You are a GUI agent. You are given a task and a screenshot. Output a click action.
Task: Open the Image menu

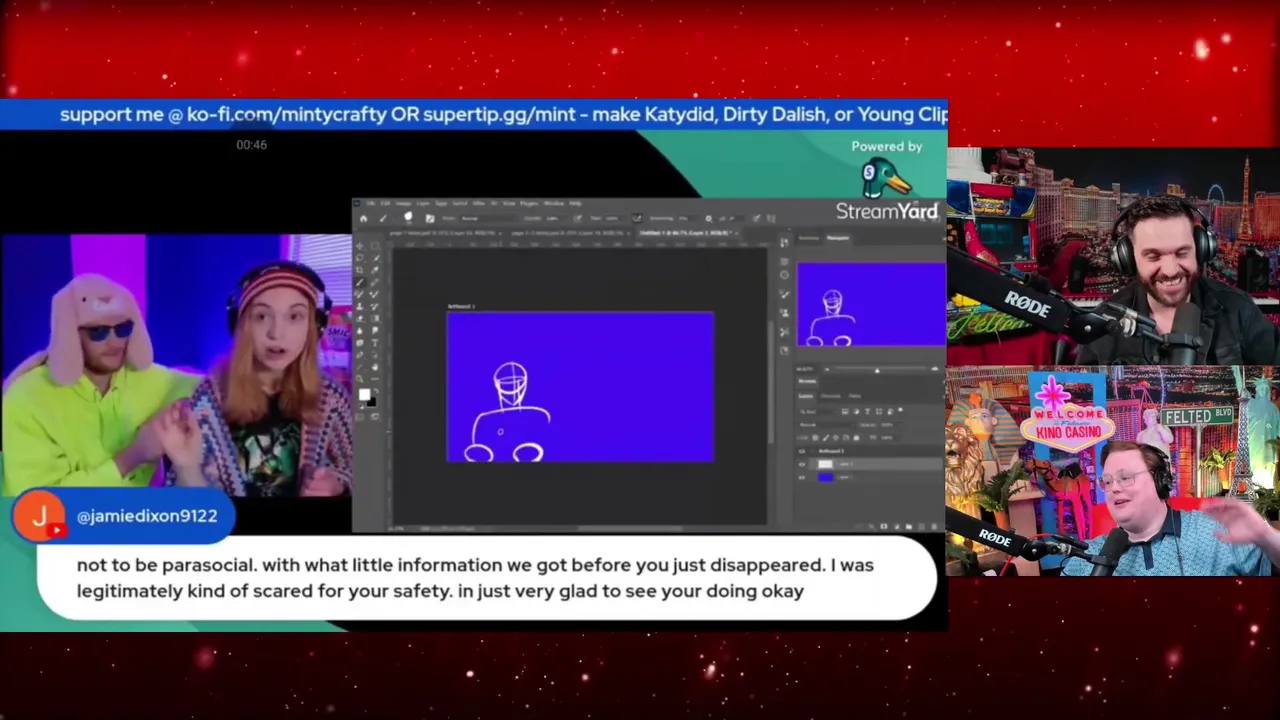coord(403,203)
